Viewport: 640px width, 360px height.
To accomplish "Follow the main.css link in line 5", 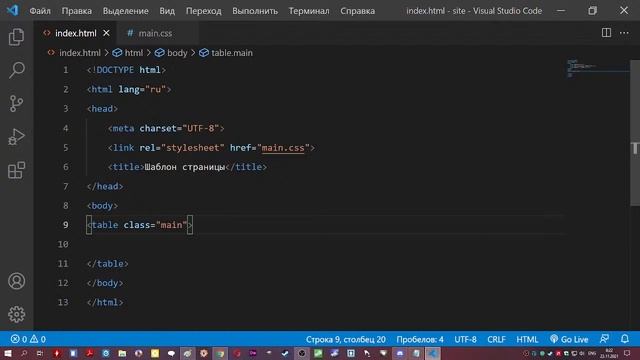I will pyautogui.click(x=283, y=148).
